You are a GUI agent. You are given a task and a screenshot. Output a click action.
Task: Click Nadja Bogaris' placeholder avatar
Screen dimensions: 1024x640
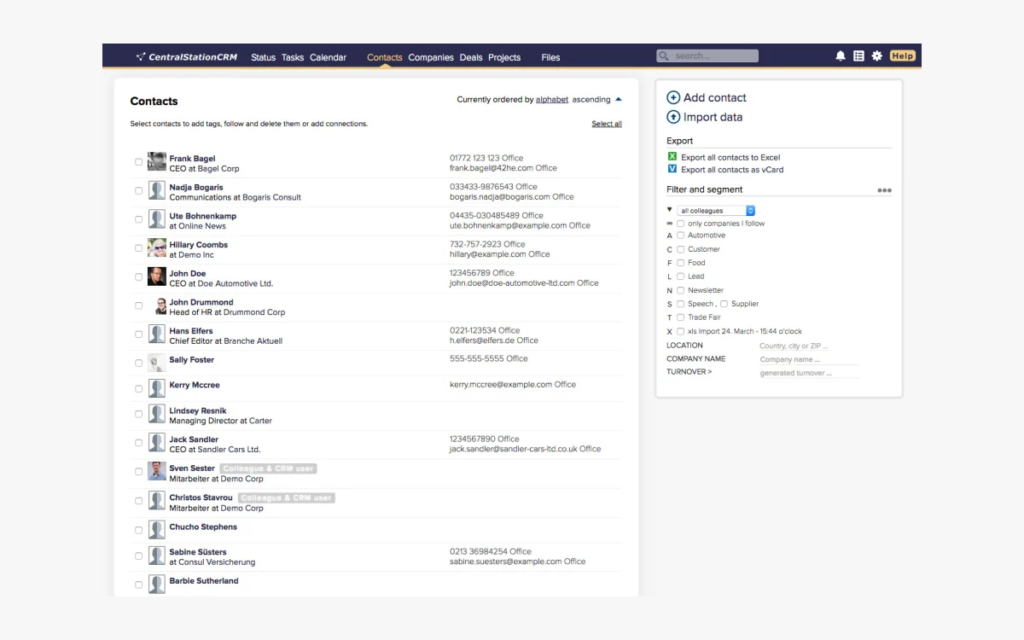click(x=157, y=191)
